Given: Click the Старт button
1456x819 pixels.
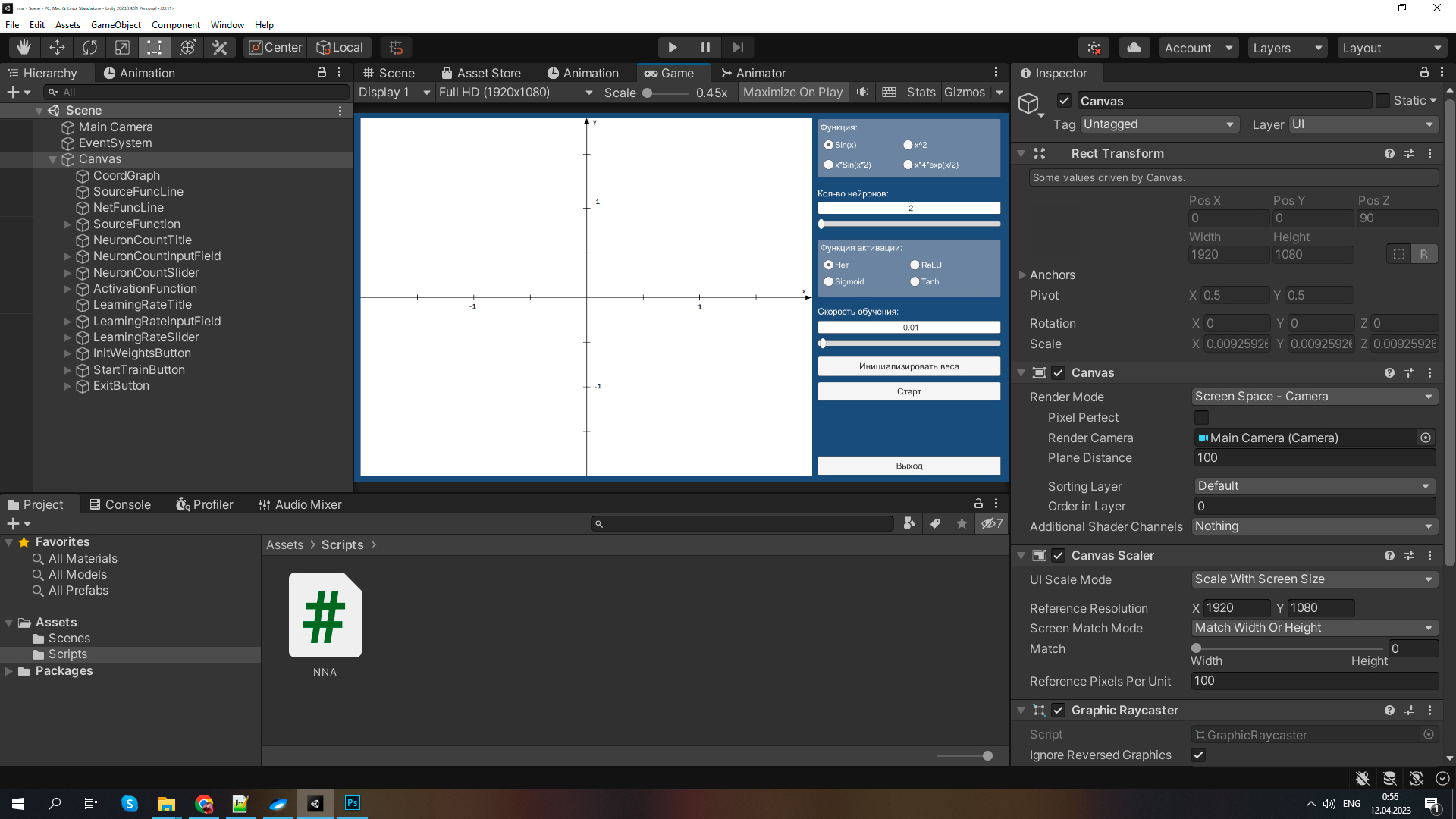Looking at the screenshot, I should coord(908,391).
